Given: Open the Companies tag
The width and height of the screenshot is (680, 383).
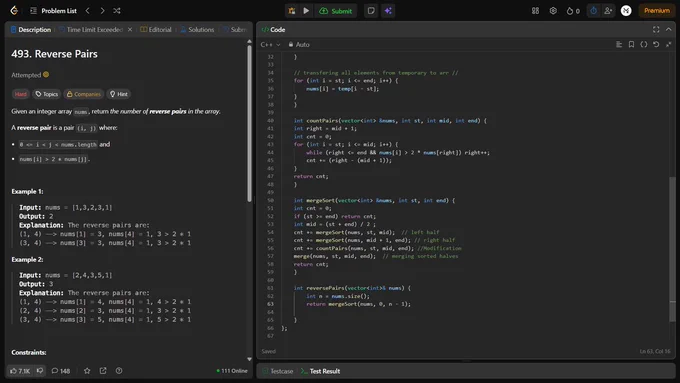Looking at the screenshot, I should (84, 94).
